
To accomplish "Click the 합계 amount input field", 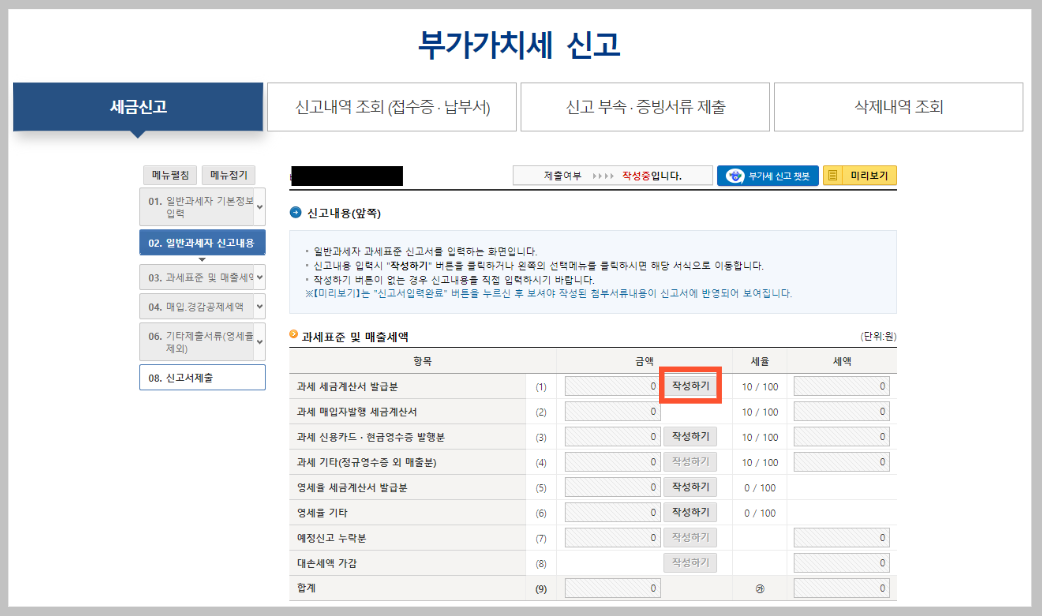I will pyautogui.click(x=611, y=587).
